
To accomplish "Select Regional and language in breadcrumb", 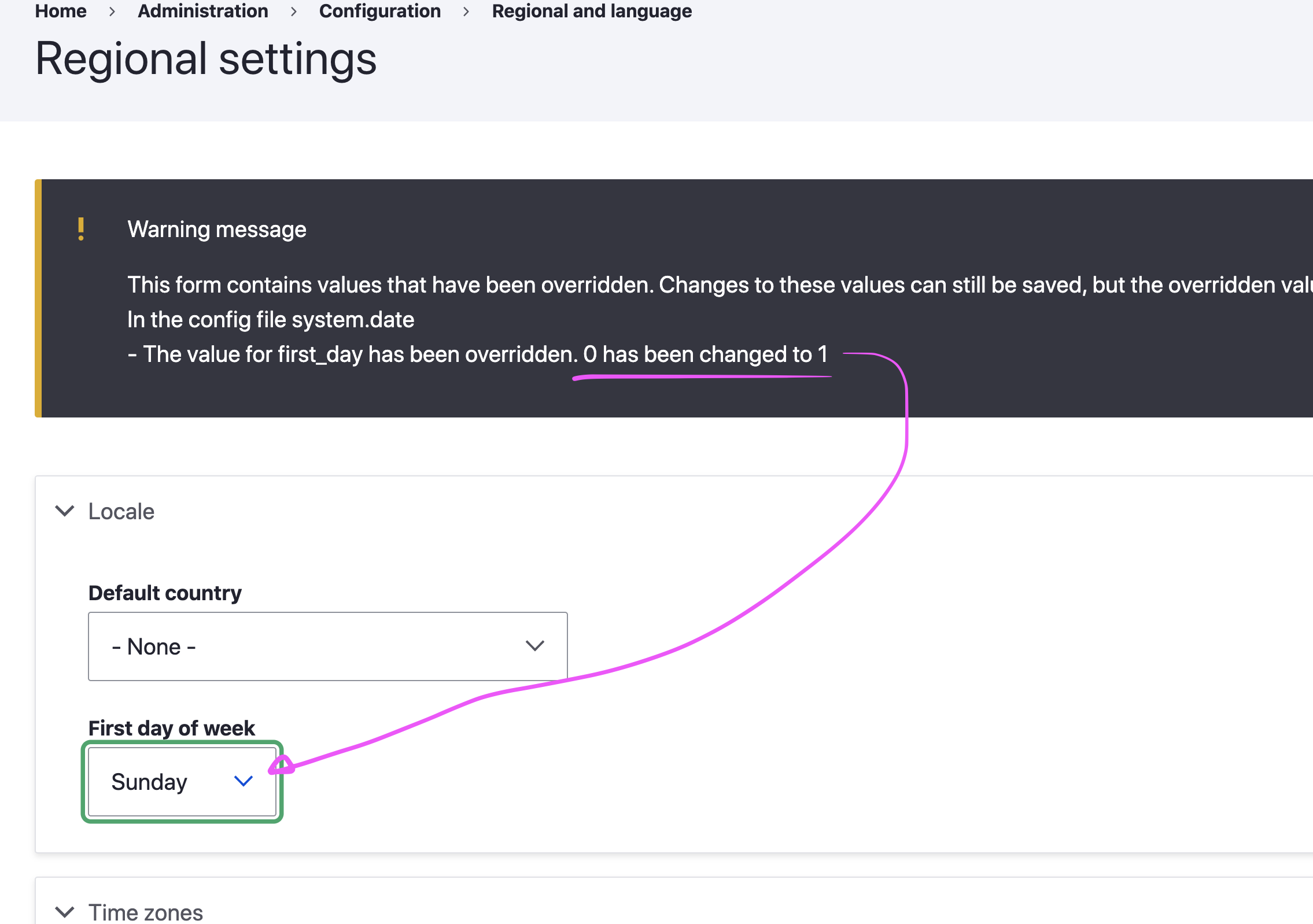I will point(591,11).
